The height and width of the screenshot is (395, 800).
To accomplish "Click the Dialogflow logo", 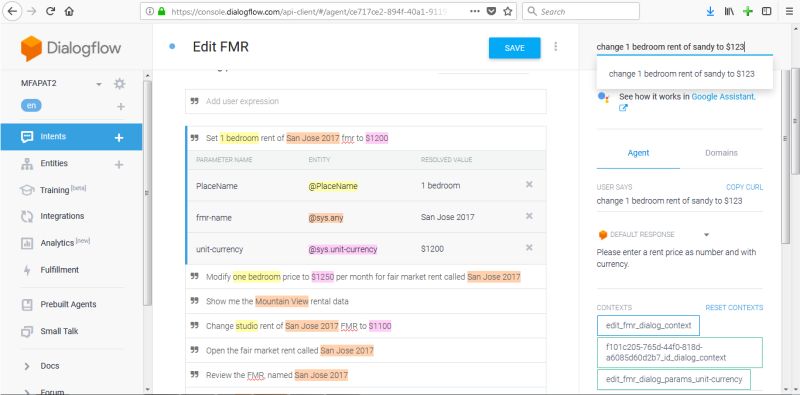I will [71, 48].
